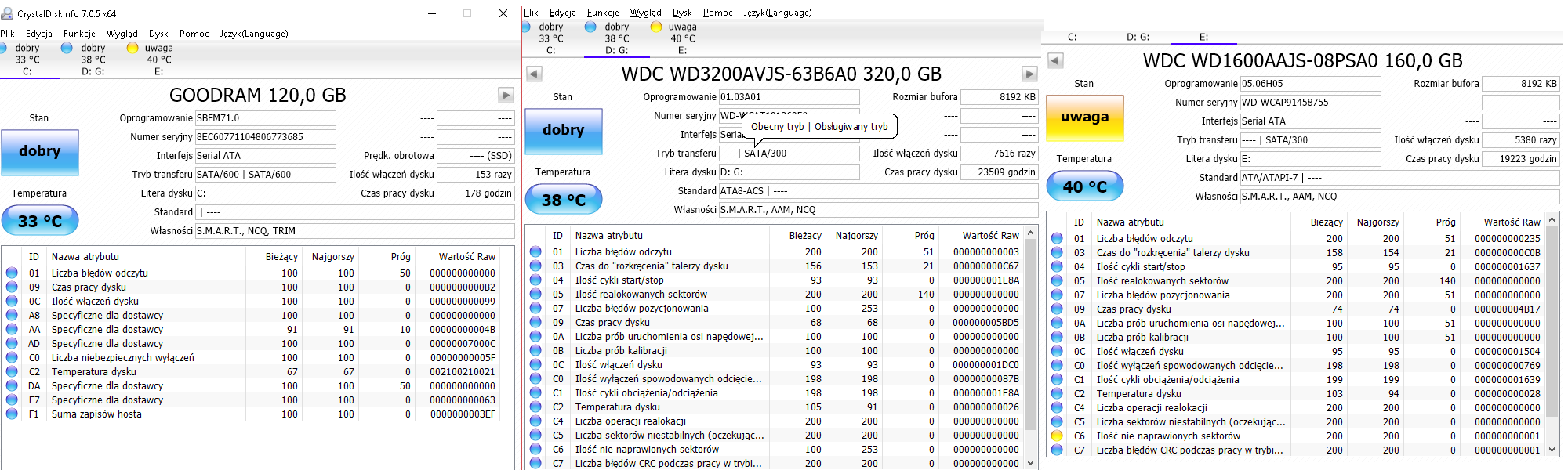Click status dot beside 'Suma zapisów hosta' row
This screenshot has width=1568, height=470.
[x=12, y=414]
